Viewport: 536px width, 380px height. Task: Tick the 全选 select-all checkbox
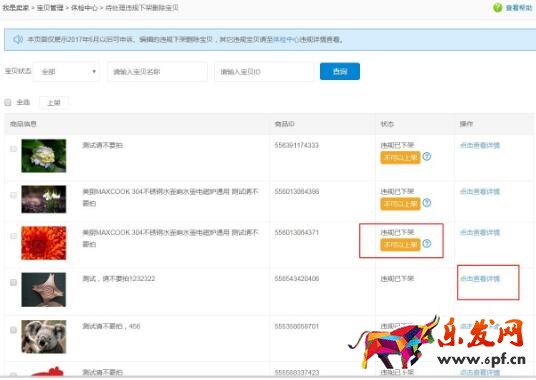click(8, 102)
